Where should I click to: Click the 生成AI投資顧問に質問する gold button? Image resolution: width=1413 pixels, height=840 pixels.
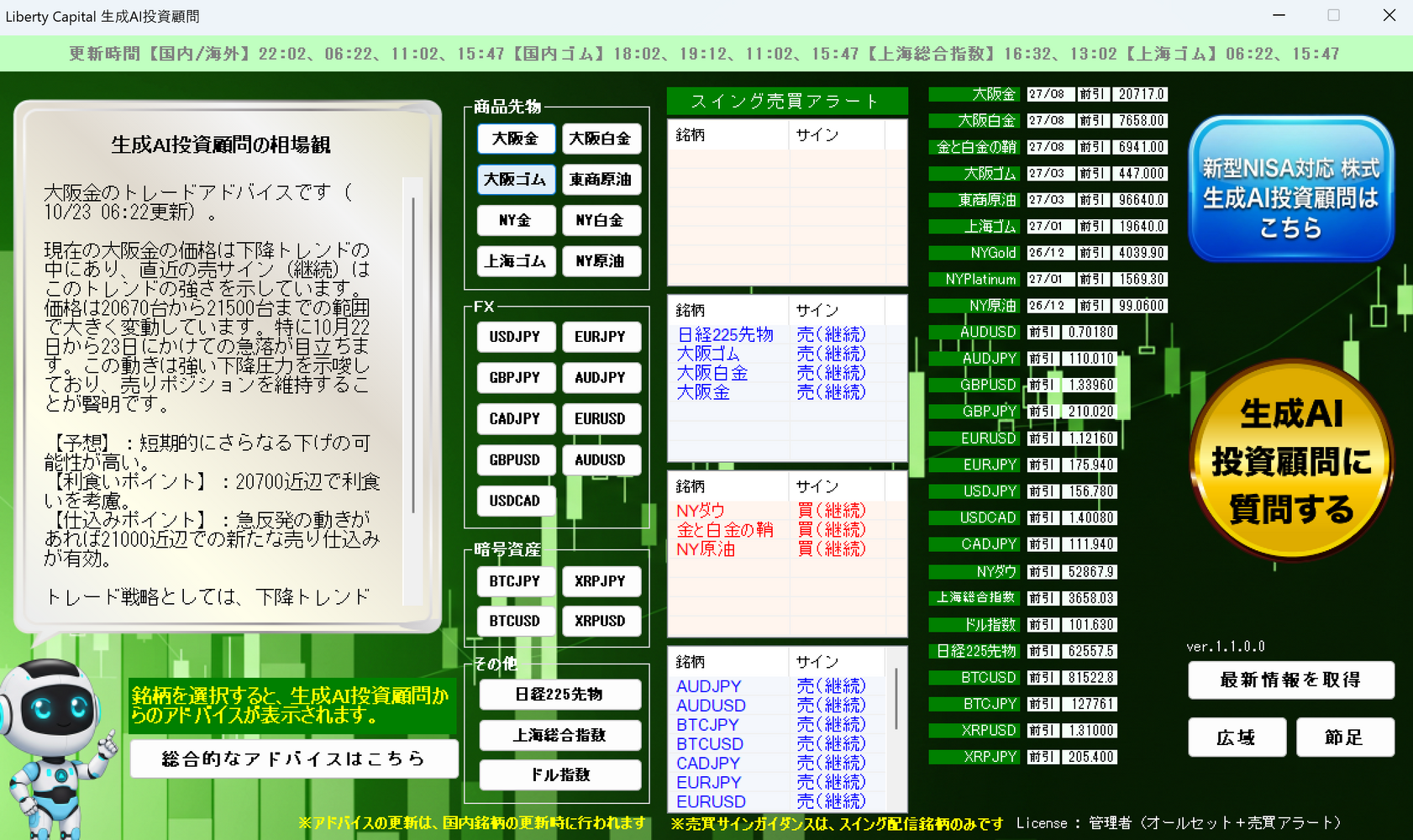pos(1291,460)
